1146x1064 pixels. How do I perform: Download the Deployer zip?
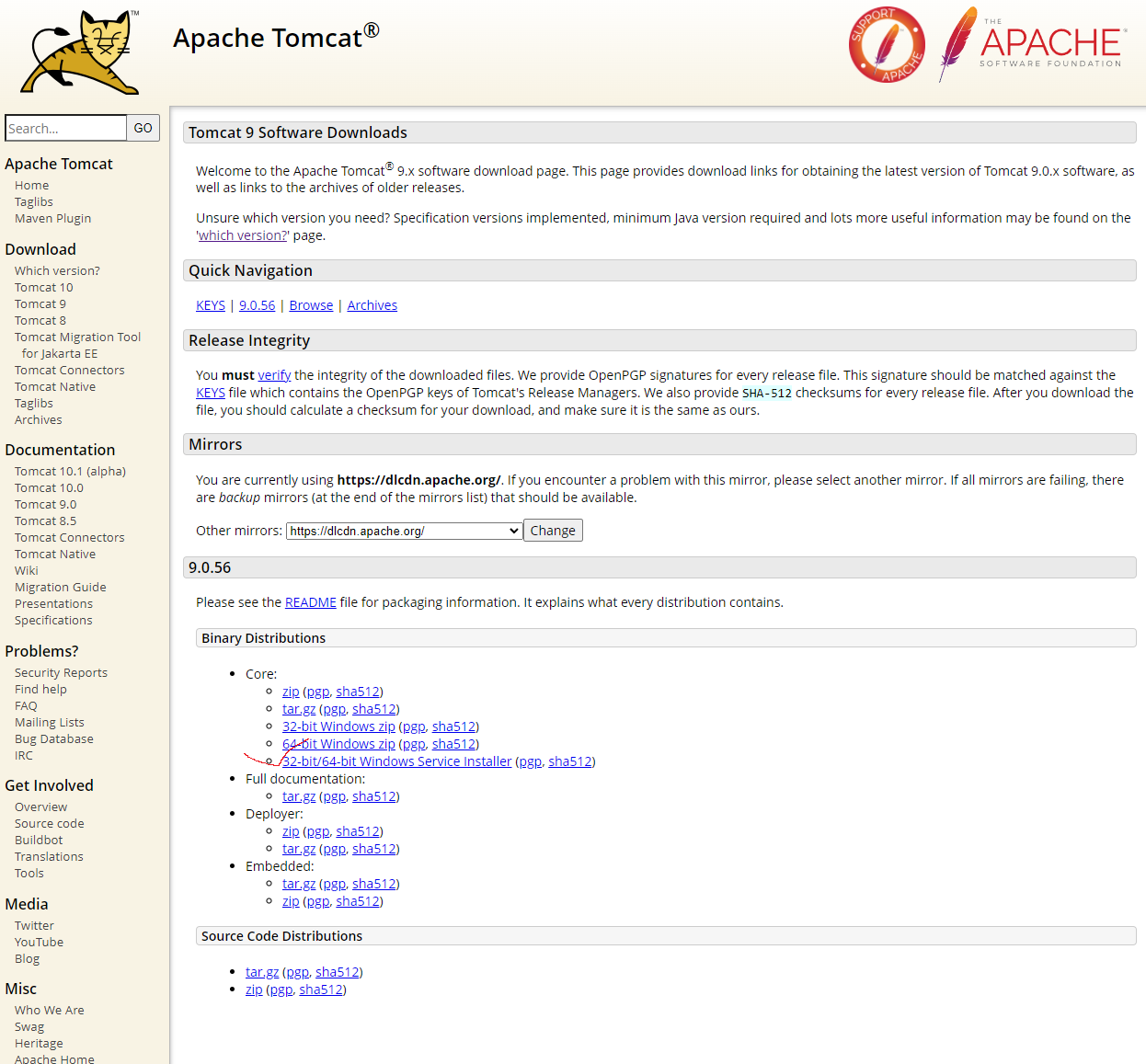click(x=291, y=831)
